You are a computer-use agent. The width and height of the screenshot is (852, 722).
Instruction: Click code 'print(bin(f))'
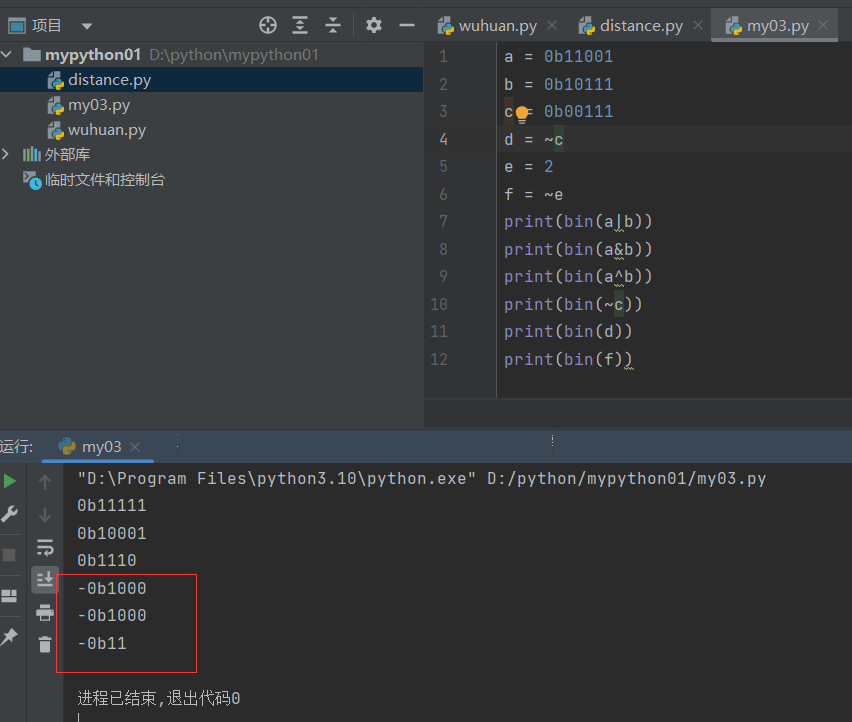click(568, 360)
